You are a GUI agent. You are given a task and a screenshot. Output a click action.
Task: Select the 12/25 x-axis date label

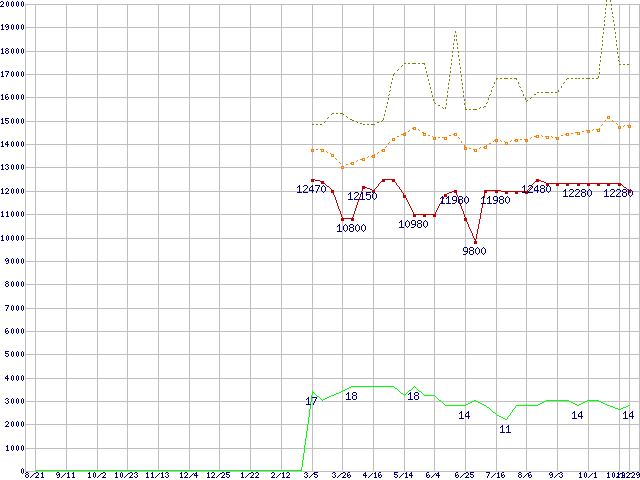point(219,476)
